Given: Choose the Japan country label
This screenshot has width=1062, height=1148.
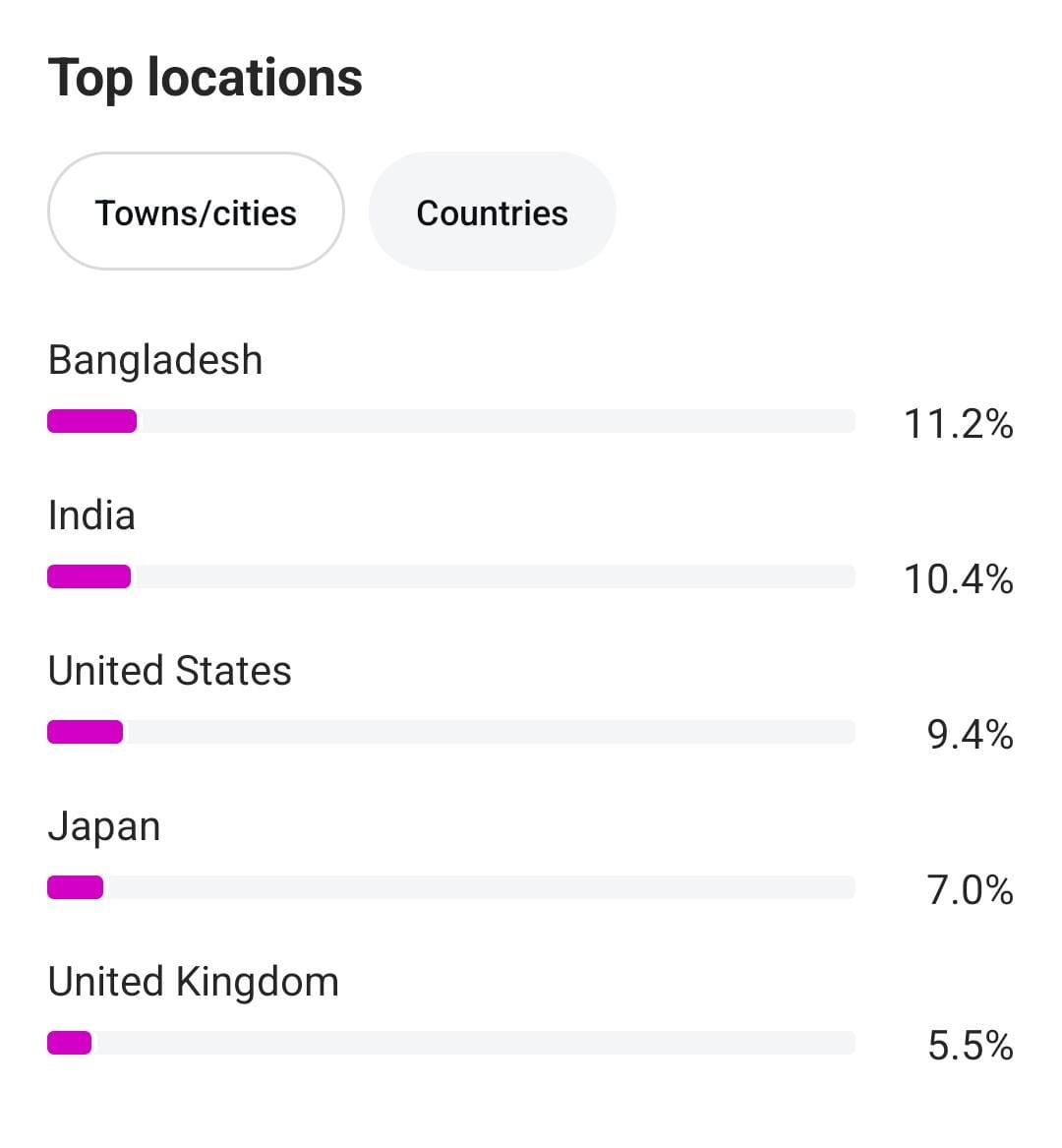Looking at the screenshot, I should click(x=103, y=826).
